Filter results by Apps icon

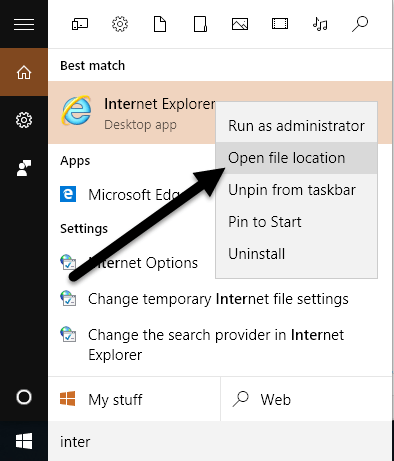80,24
